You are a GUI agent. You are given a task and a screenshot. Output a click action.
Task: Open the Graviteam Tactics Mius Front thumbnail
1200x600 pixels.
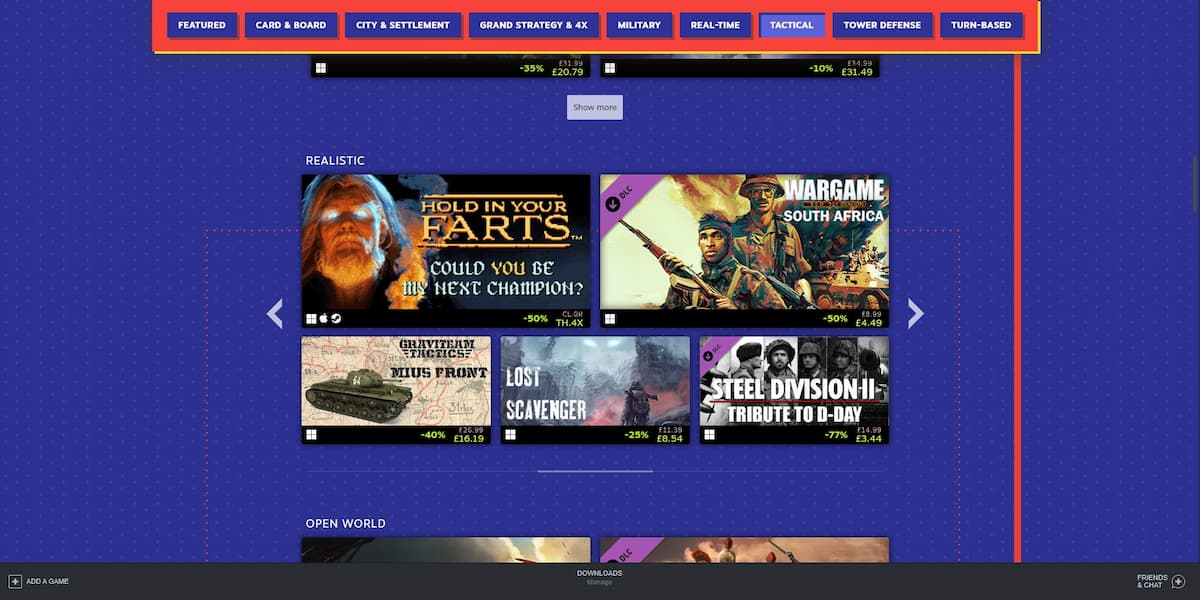[x=396, y=380]
